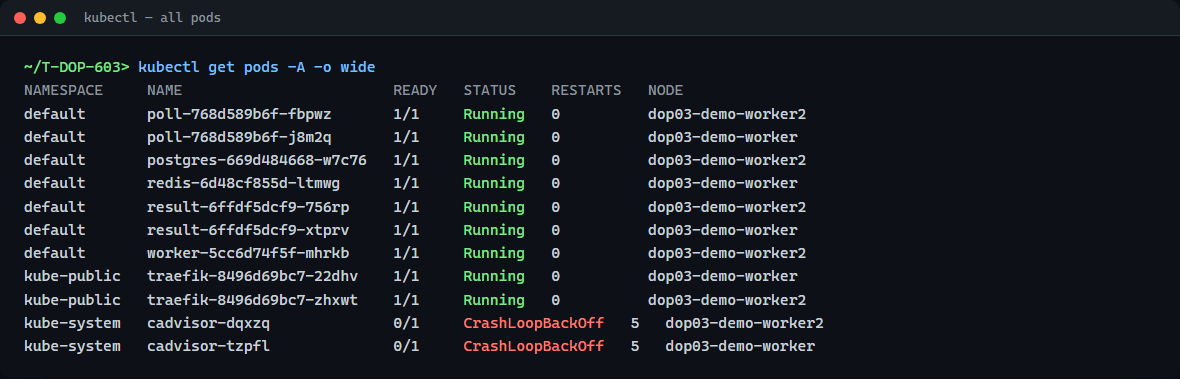The image size is (1180, 379).
Task: Click the yellow minimize window button
Action: 40,17
